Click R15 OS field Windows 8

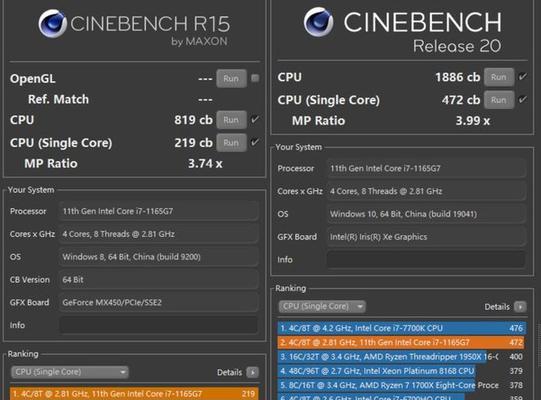[159, 257]
